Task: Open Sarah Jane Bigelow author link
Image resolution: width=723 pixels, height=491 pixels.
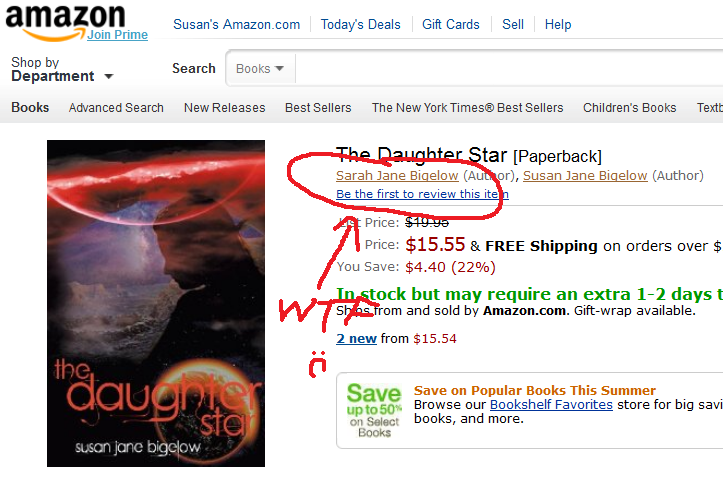Action: pos(397,176)
